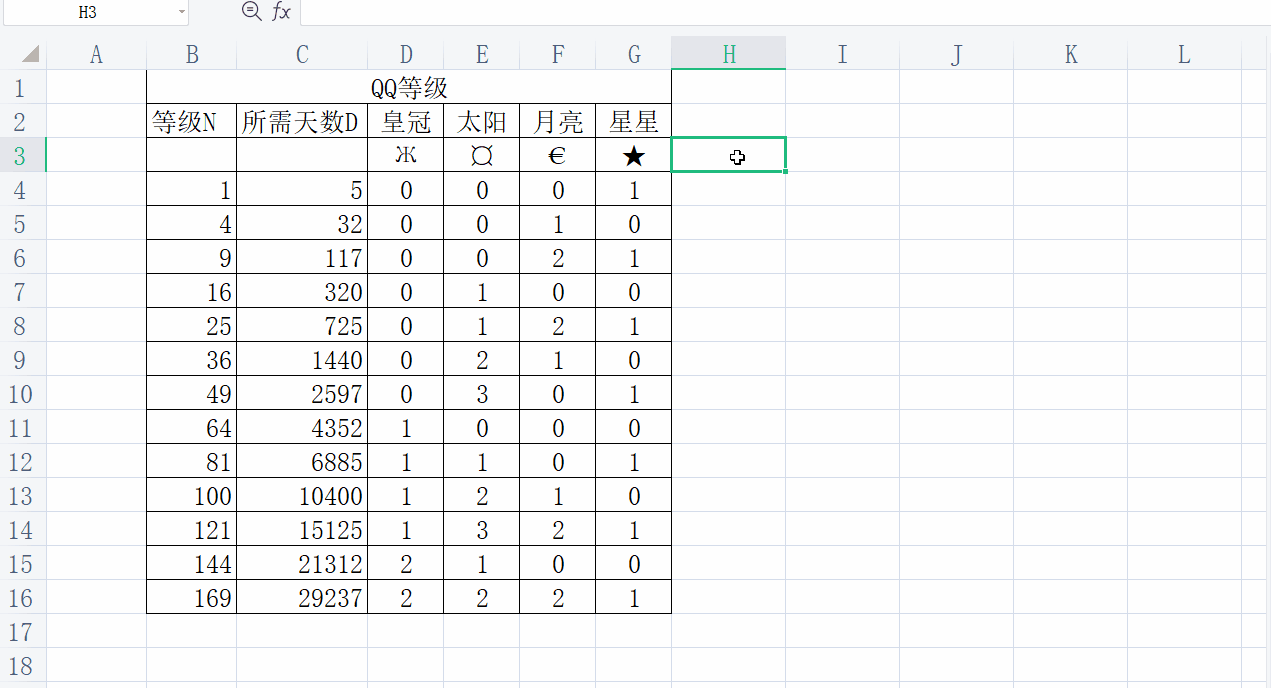Click the cell containing 32
This screenshot has width=1271, height=688.
(x=302, y=224)
